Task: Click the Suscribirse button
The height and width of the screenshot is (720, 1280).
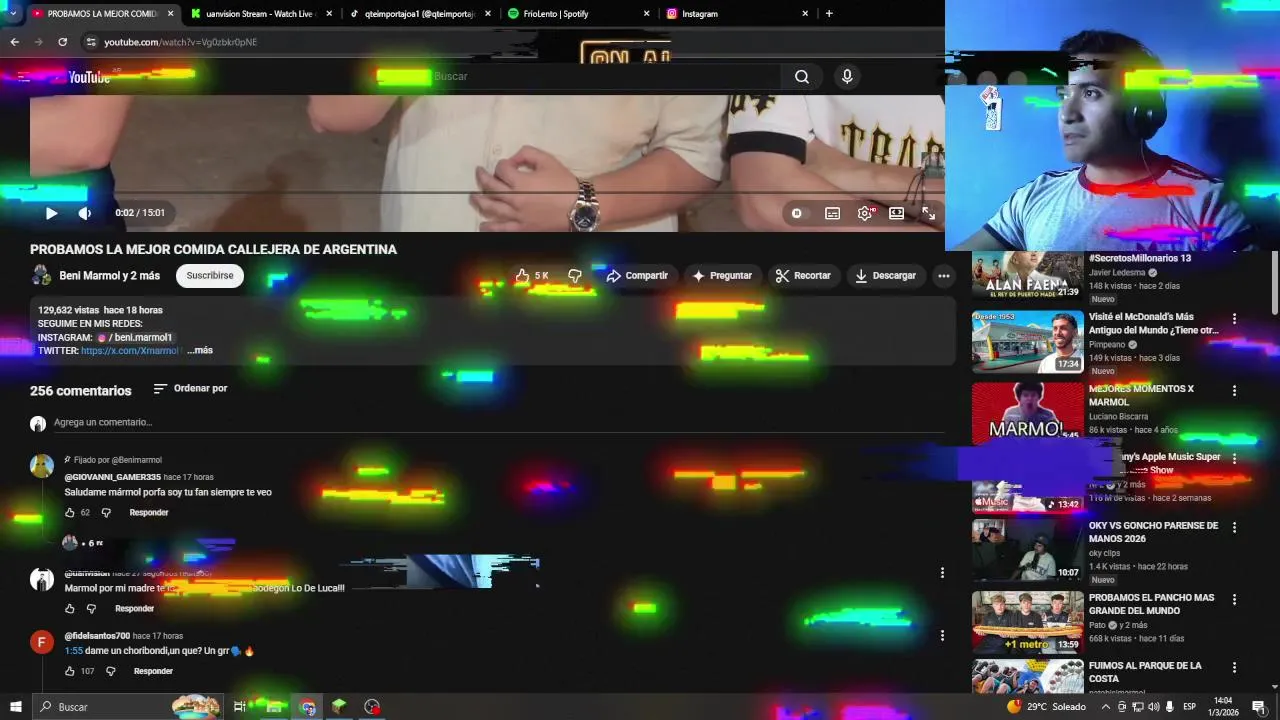Action: coord(210,276)
